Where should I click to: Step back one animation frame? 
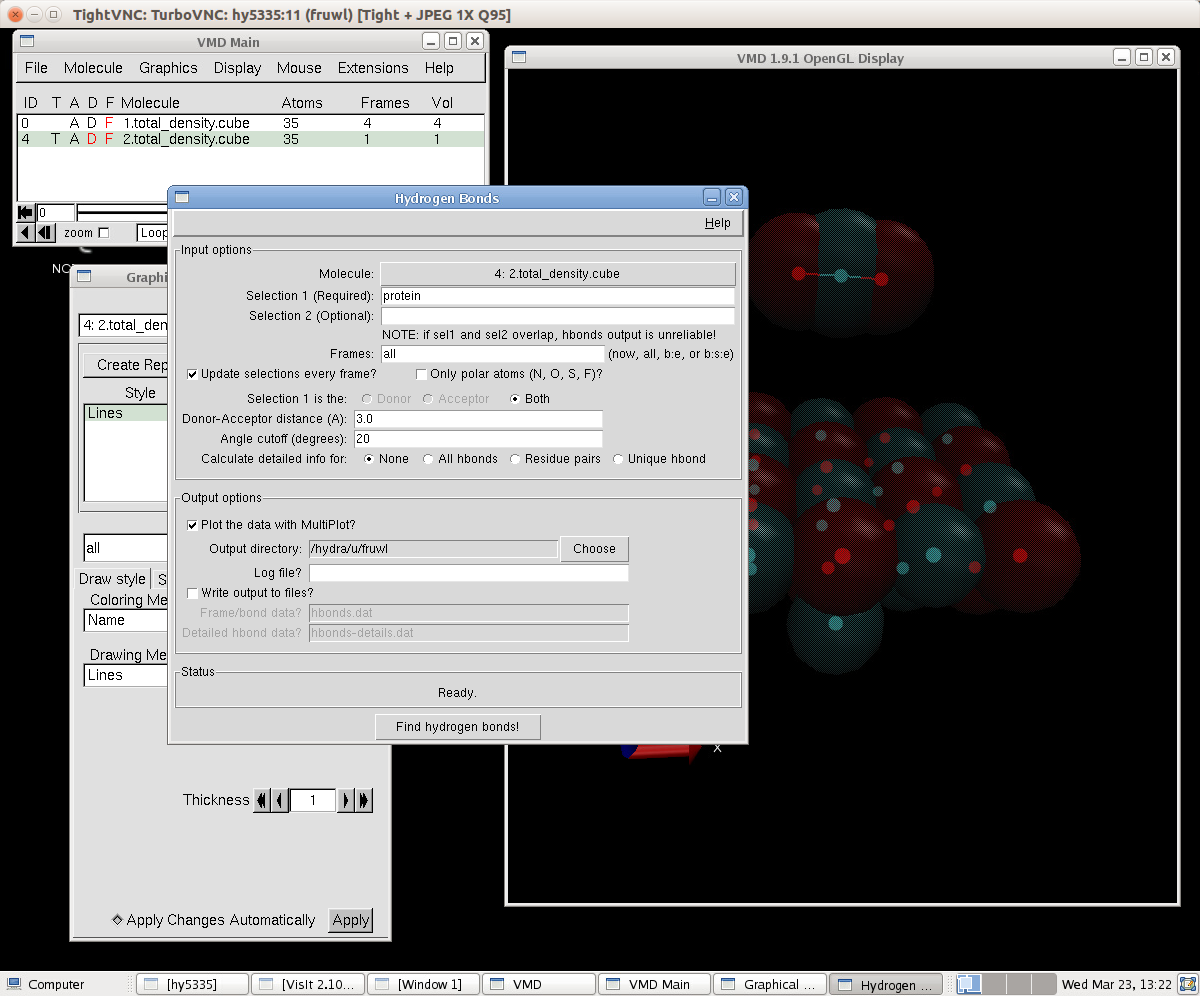click(x=45, y=233)
